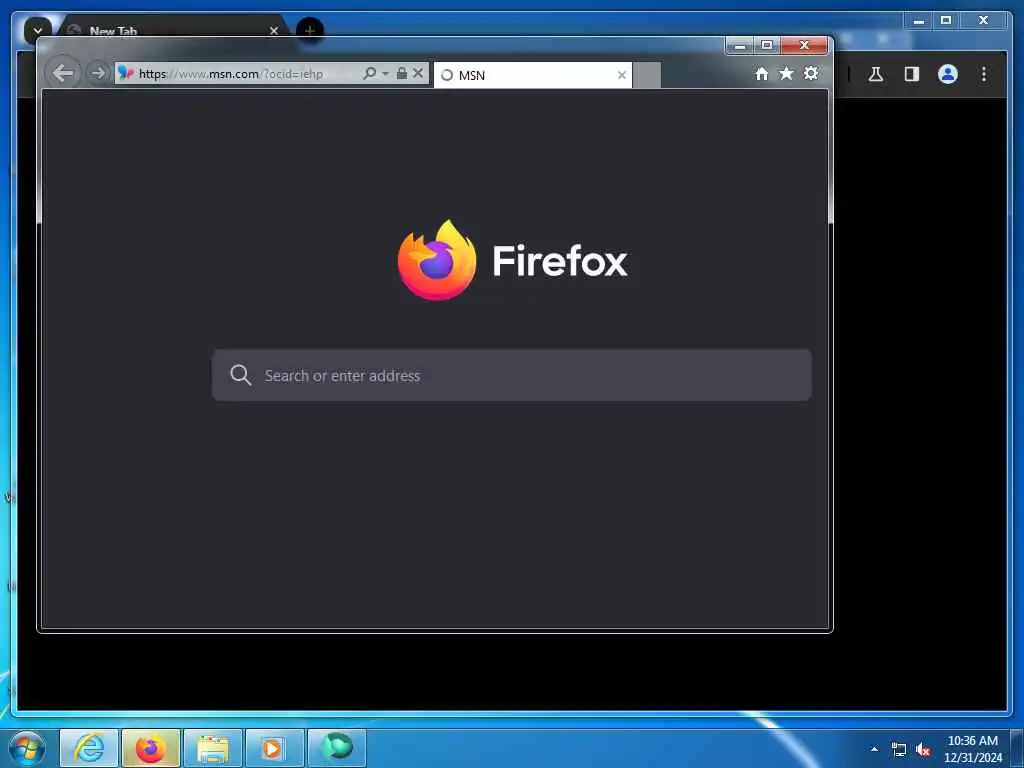Viewport: 1024px width, 768px height.
Task: Launch Windows Media Player from taskbar
Action: [x=275, y=748]
